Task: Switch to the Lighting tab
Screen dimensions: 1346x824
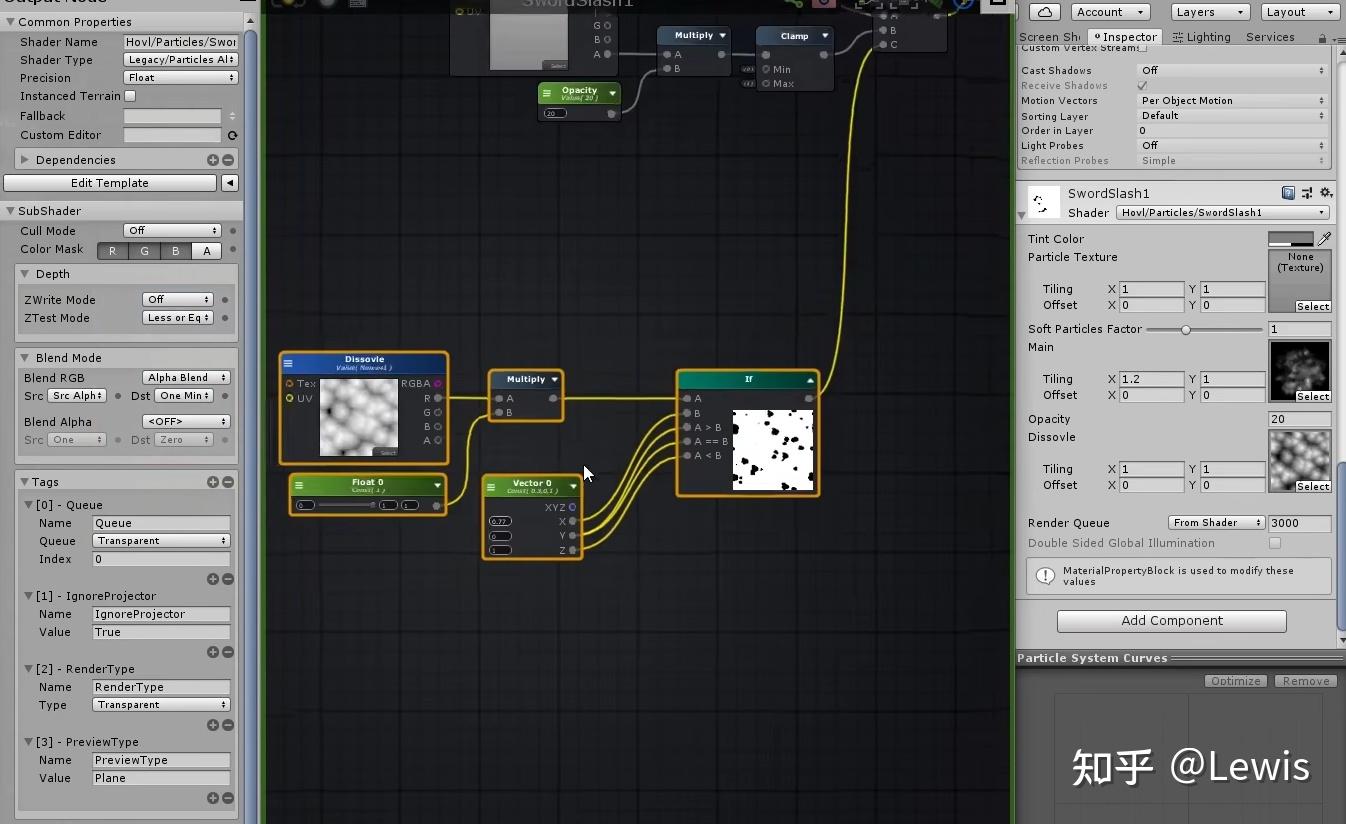Action: click(1202, 37)
